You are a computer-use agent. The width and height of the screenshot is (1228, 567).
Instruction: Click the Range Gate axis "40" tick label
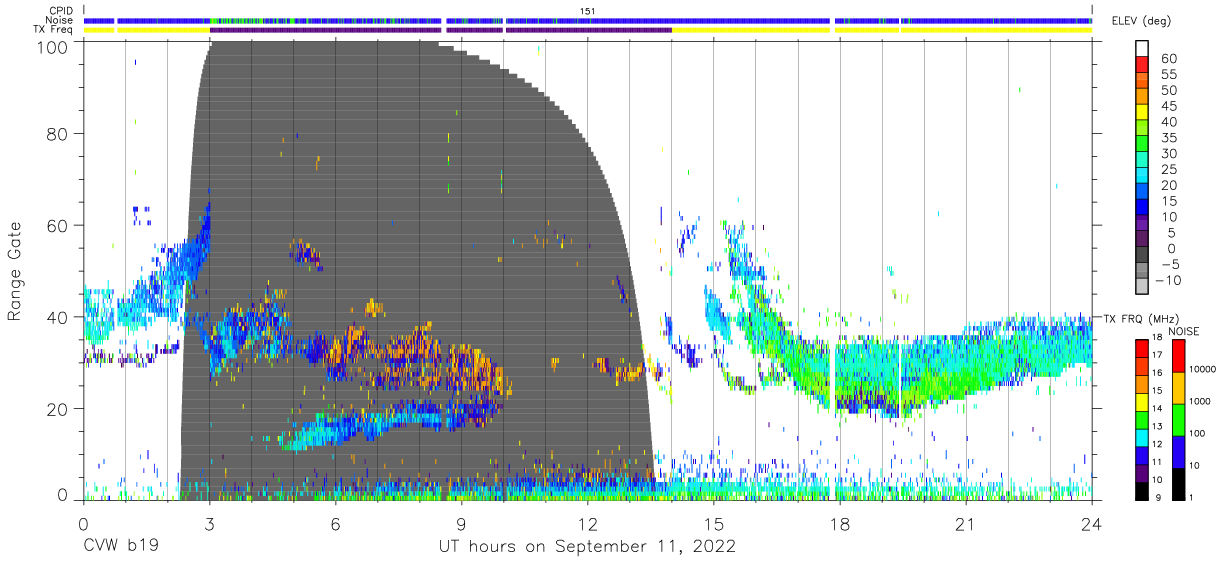[x=57, y=317]
